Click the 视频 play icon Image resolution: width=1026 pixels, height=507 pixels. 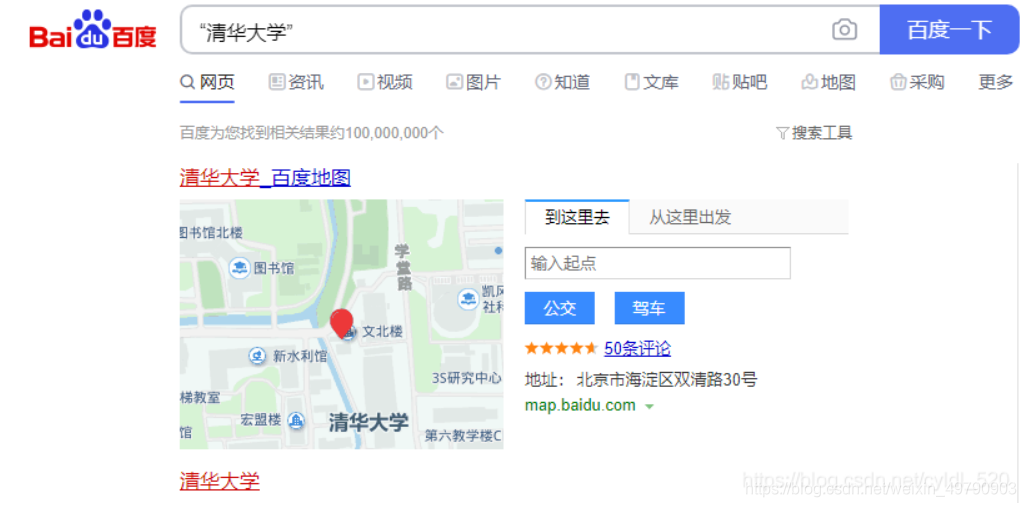click(x=366, y=82)
